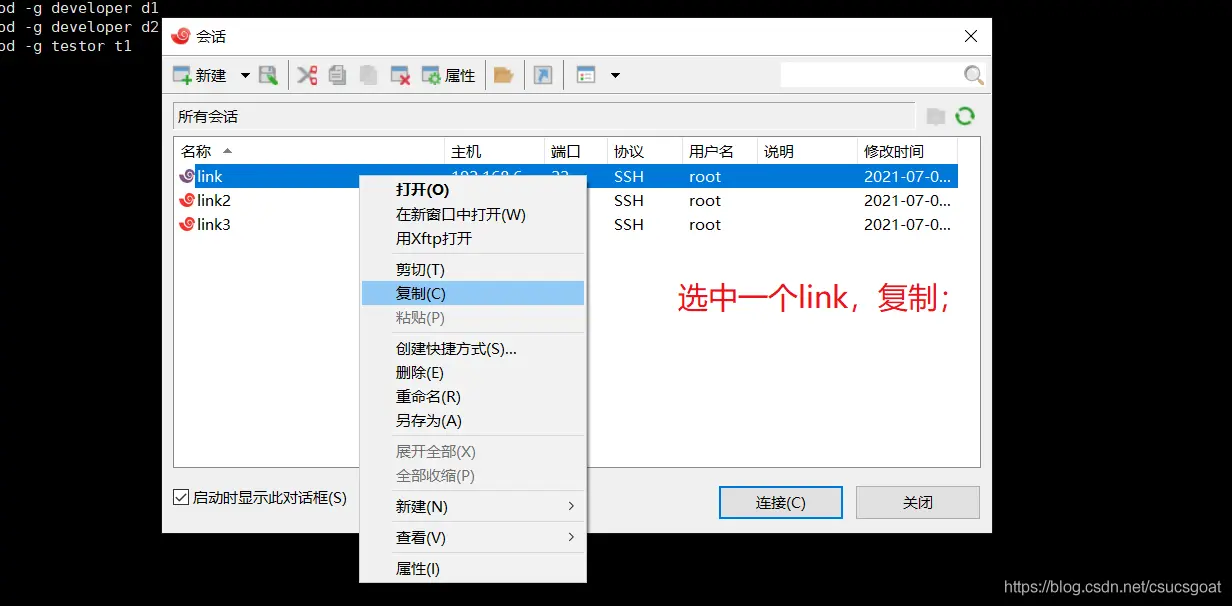The height and width of the screenshot is (606, 1232).
Task: Open the 查看(V) submenu
Action: 472,537
